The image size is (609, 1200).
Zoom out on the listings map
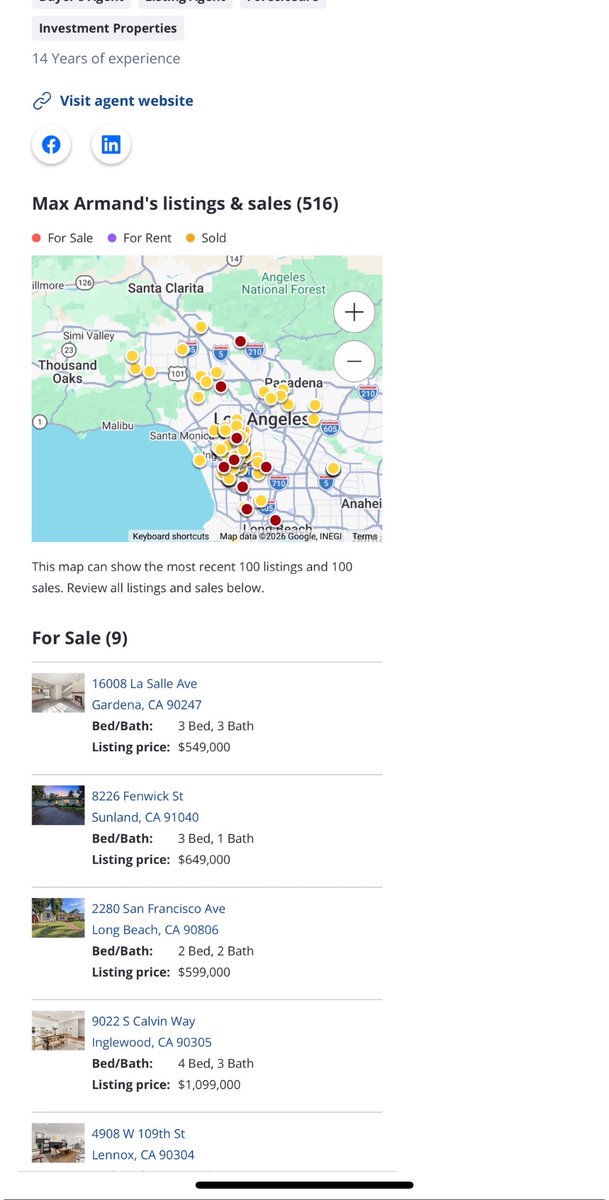point(354,360)
